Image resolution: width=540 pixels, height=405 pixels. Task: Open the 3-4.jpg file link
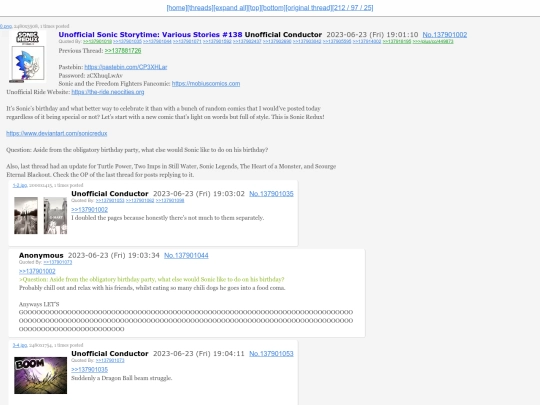(20, 345)
